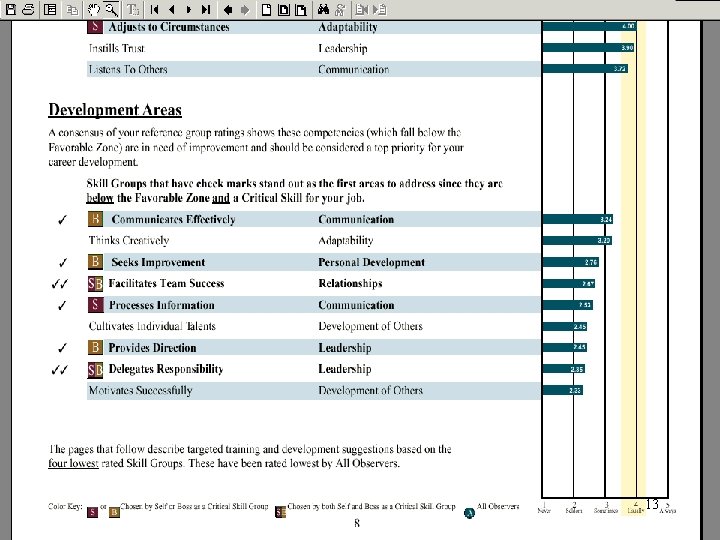This screenshot has height=540, width=720.
Task: Go to the next page
Action: [189, 9]
